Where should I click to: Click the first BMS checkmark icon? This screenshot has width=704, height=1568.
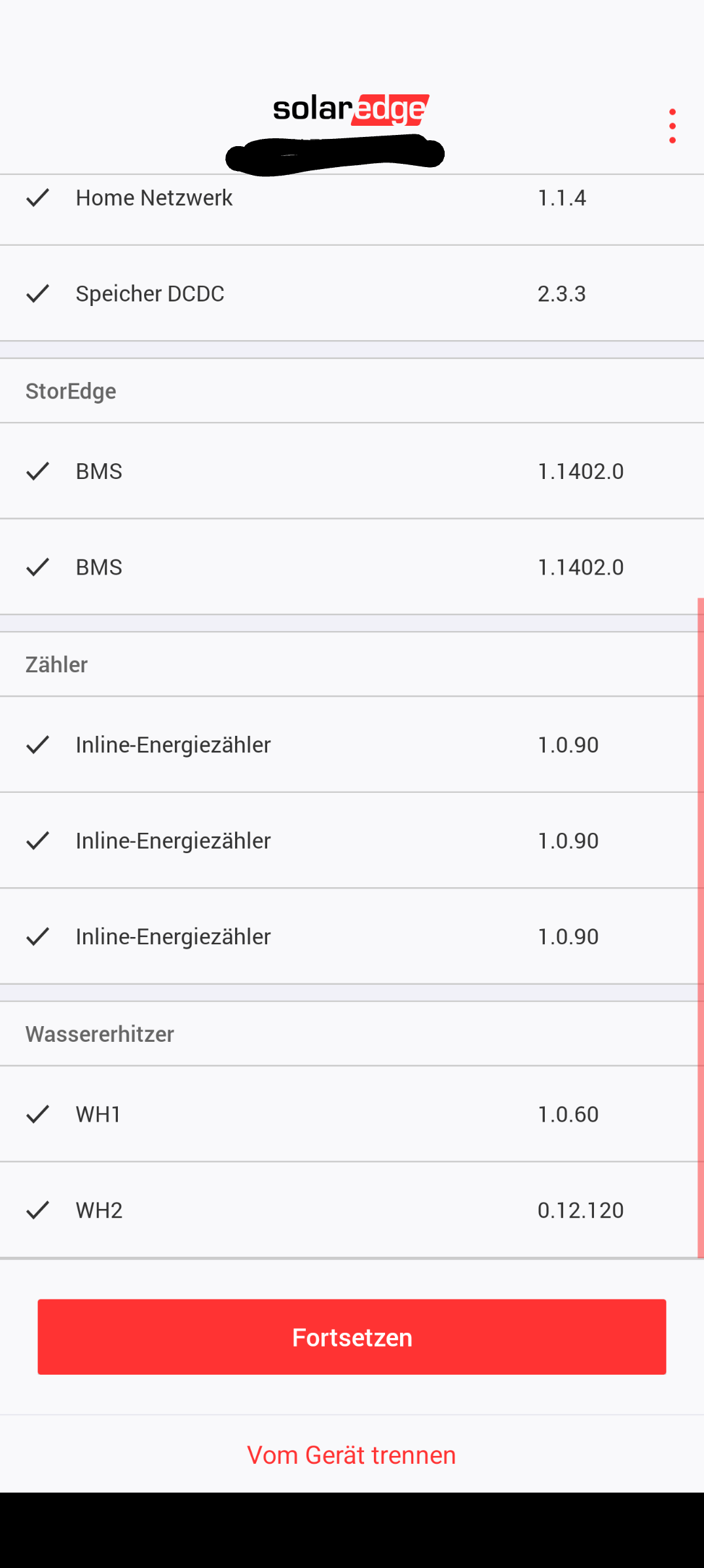[x=38, y=471]
